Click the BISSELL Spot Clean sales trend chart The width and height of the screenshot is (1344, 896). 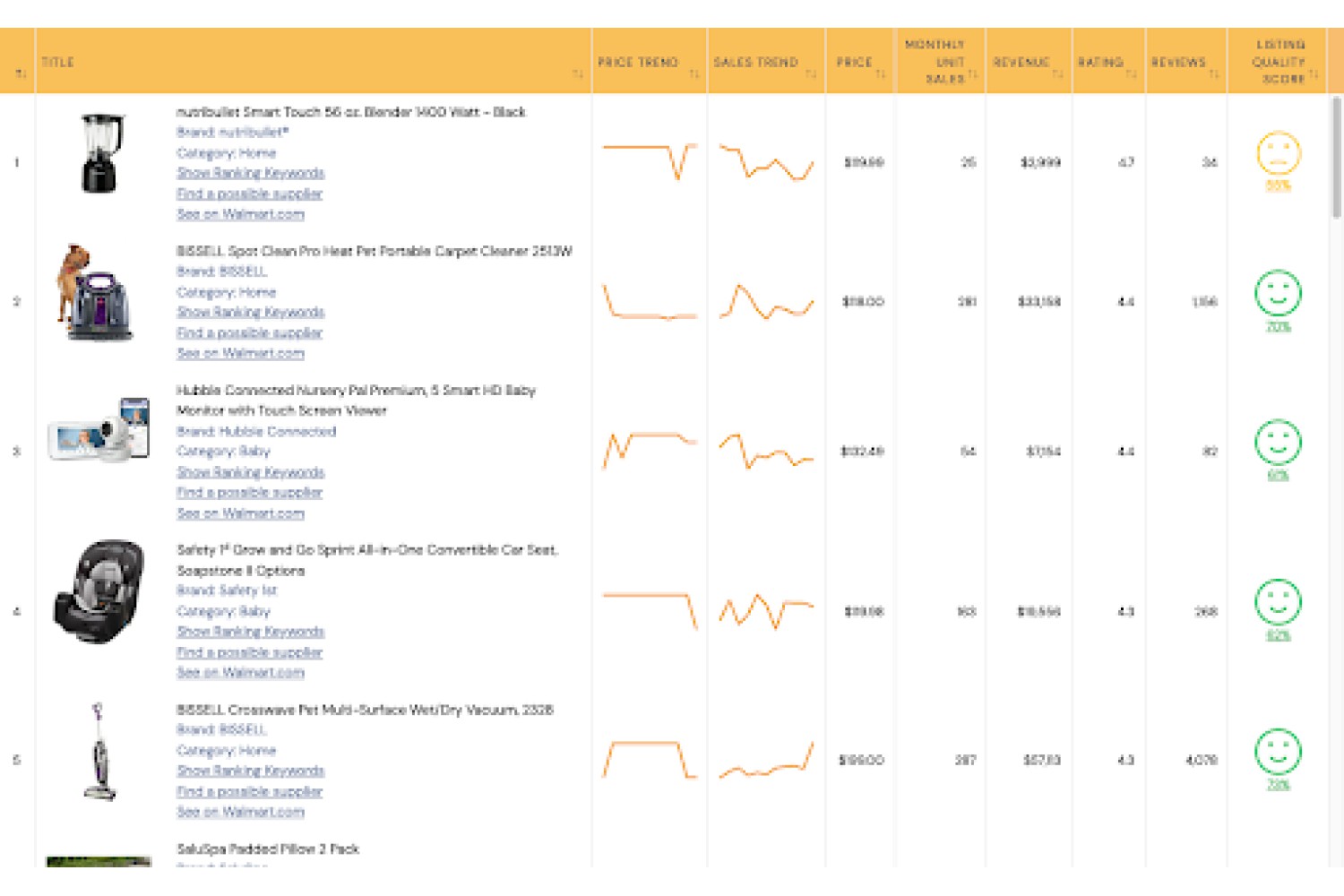[766, 302]
